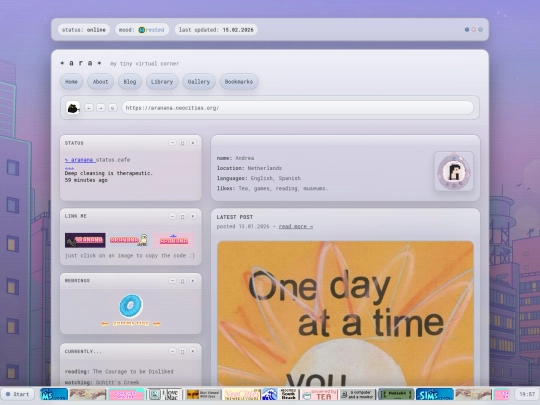The image size is (540, 405).
Task: Click the Start button in the taskbar
Action: [18, 394]
